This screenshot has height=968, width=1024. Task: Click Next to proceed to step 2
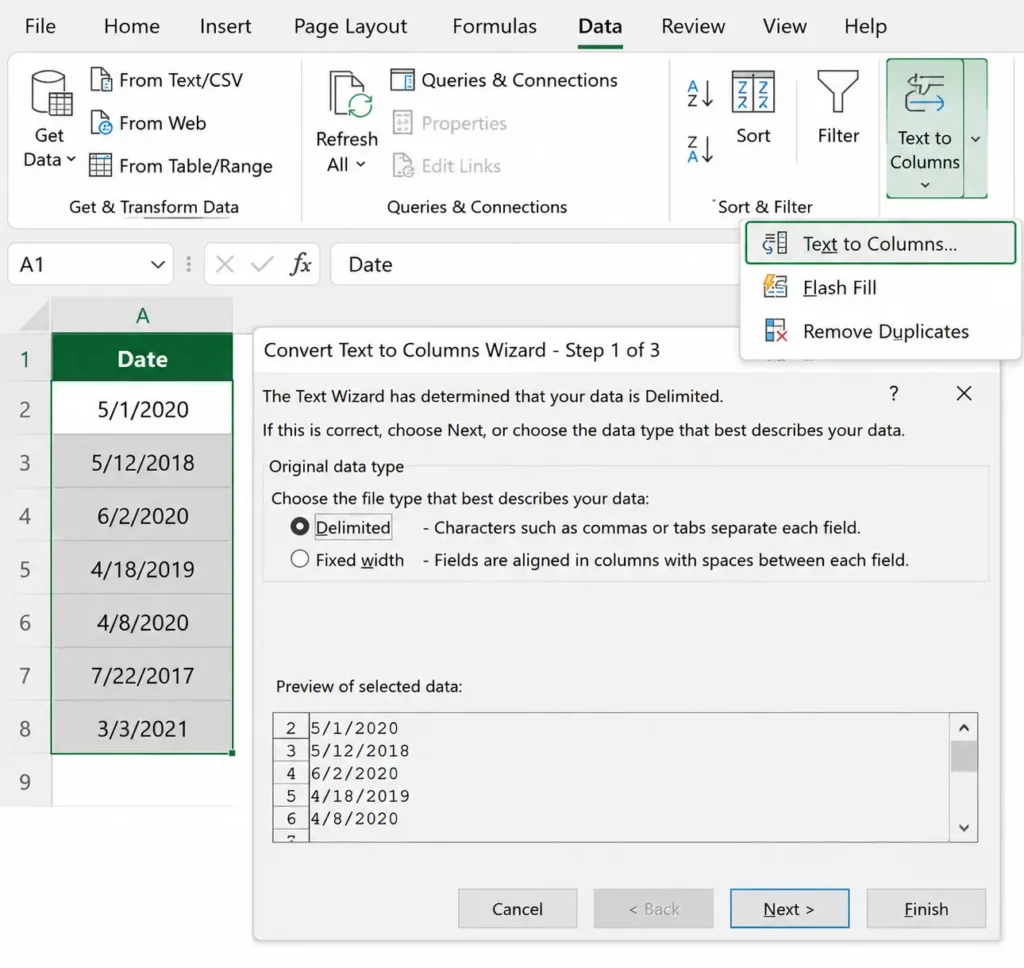click(x=790, y=909)
